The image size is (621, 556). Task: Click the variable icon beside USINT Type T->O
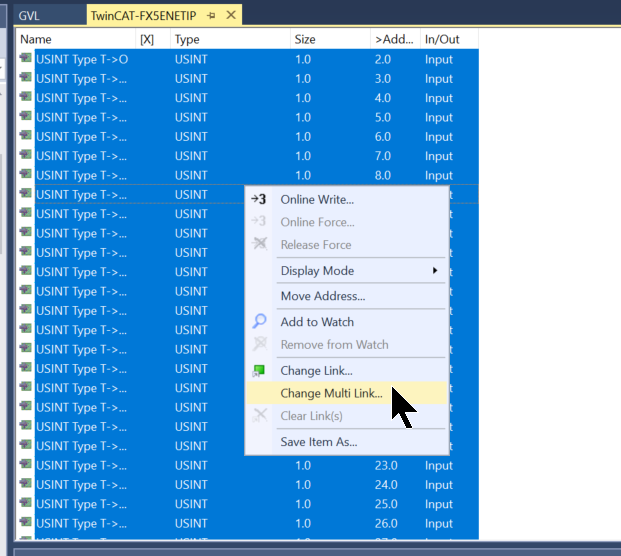point(26,60)
